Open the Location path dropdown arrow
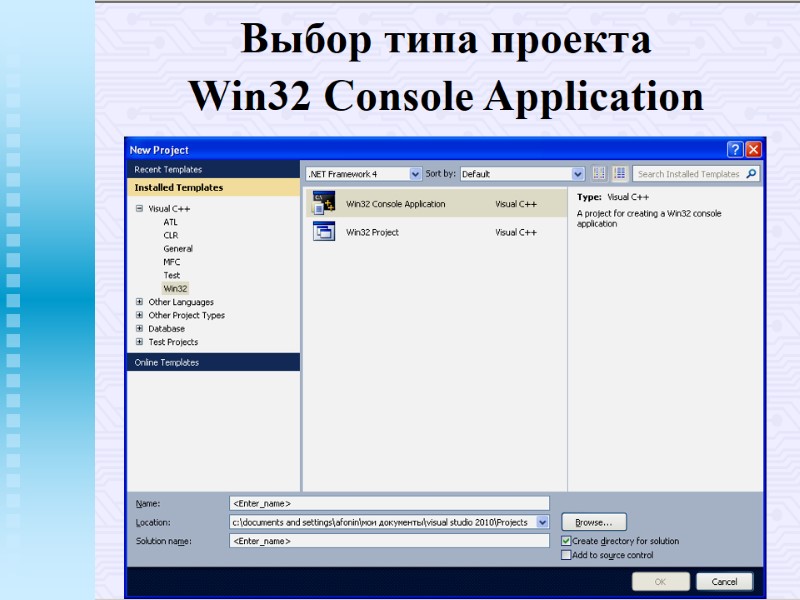The image size is (800, 600). pyautogui.click(x=541, y=521)
